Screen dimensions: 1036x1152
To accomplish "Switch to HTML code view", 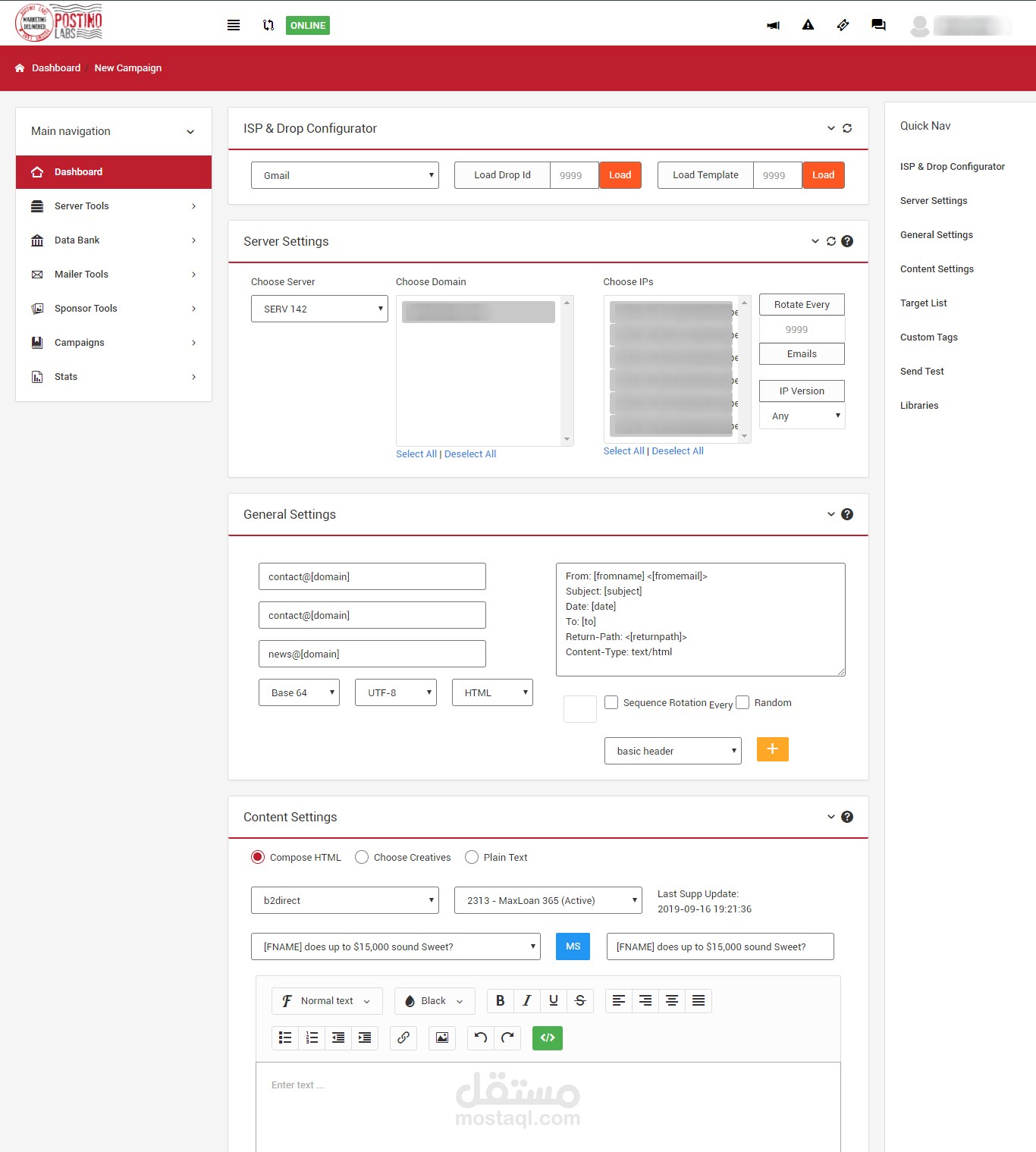I will click(548, 1037).
